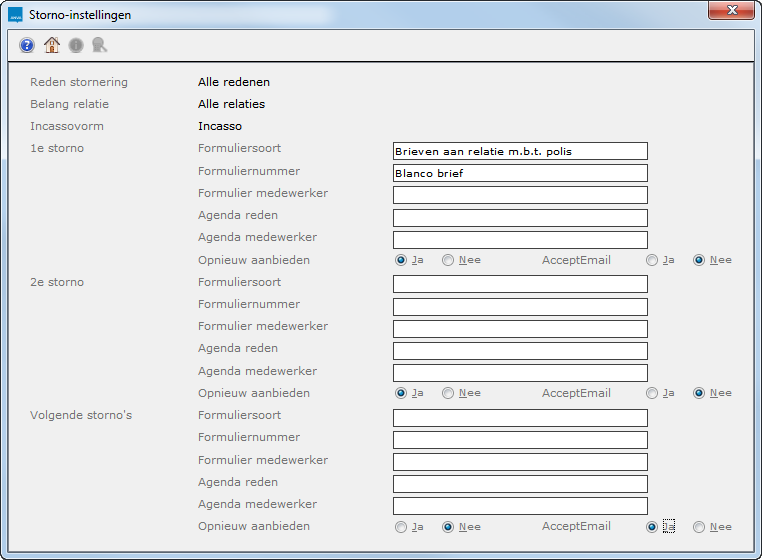
Task: Click 1e storno Formuliersoort field
Action: (520, 151)
